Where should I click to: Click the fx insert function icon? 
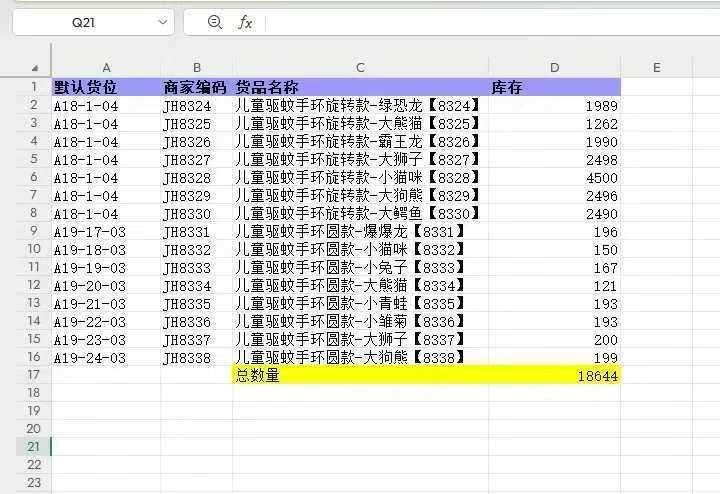(245, 22)
